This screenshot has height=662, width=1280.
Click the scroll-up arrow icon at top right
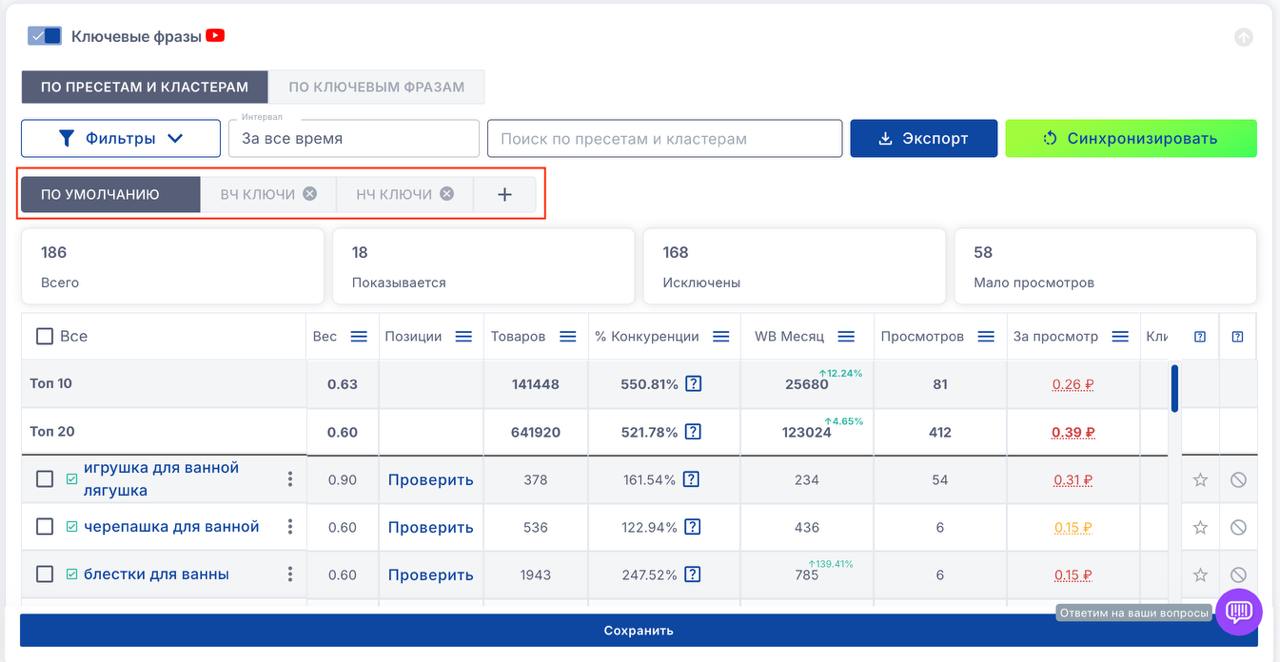click(1243, 37)
